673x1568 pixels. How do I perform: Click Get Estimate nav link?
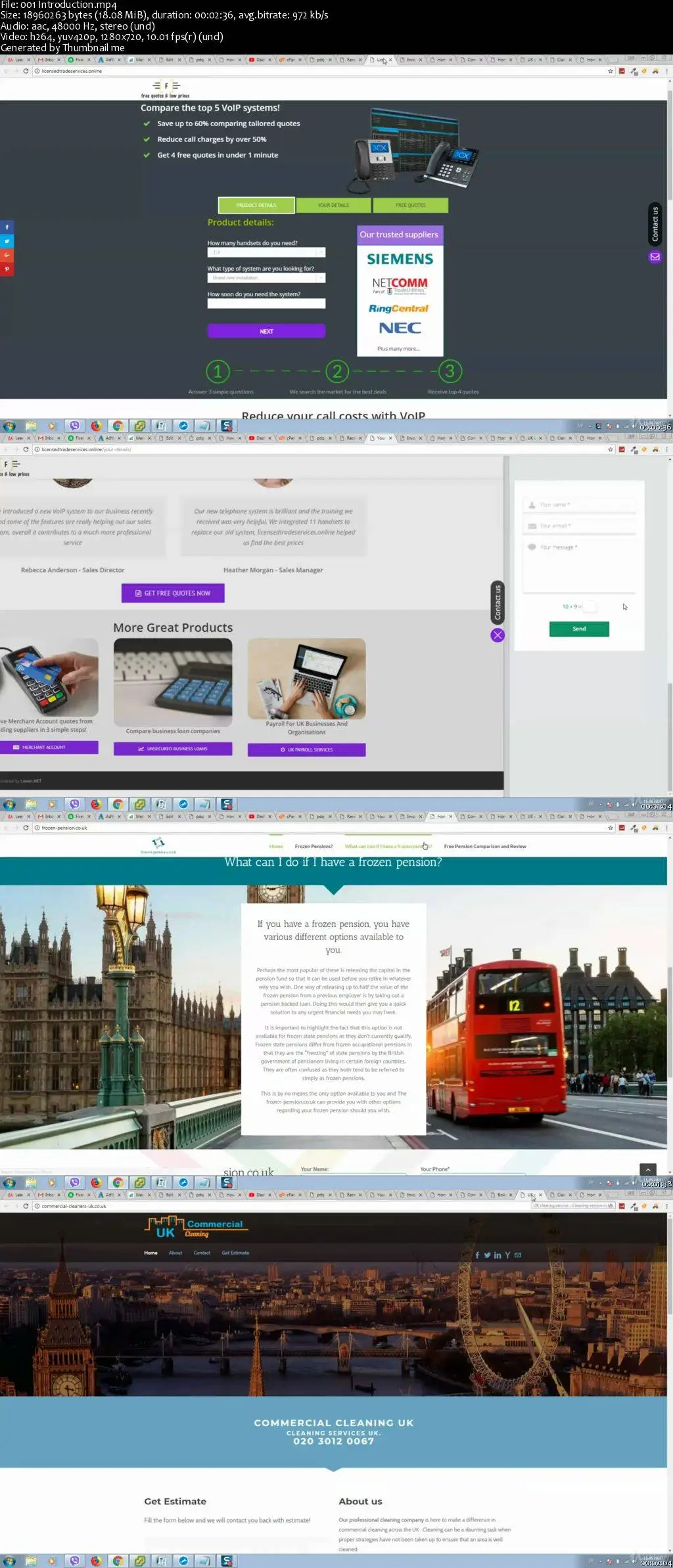coord(235,1253)
